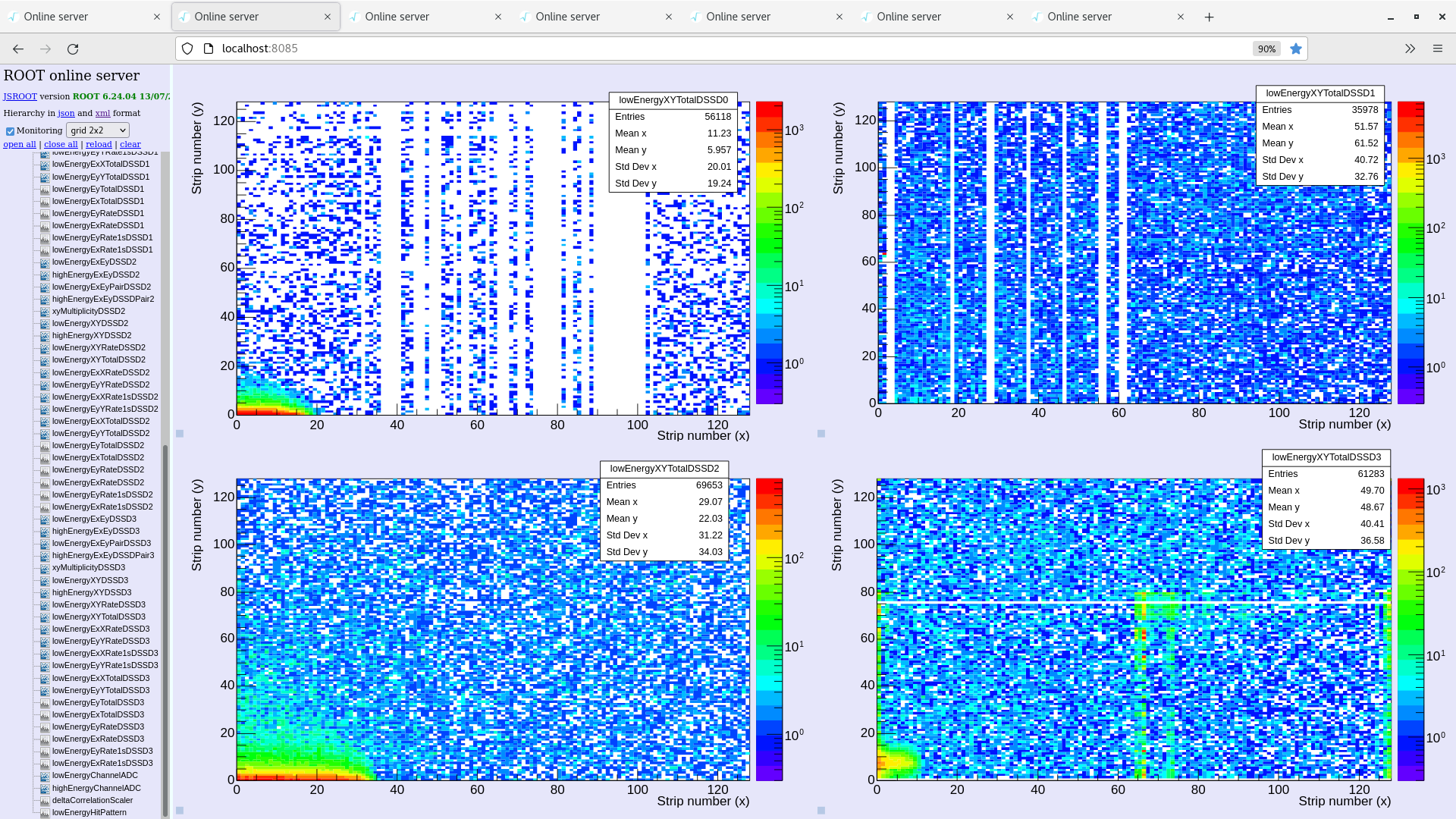Click the lowEnergyXYTotalDSSD1 color palette bar
The height and width of the screenshot is (819, 1456).
[x=1411, y=253]
